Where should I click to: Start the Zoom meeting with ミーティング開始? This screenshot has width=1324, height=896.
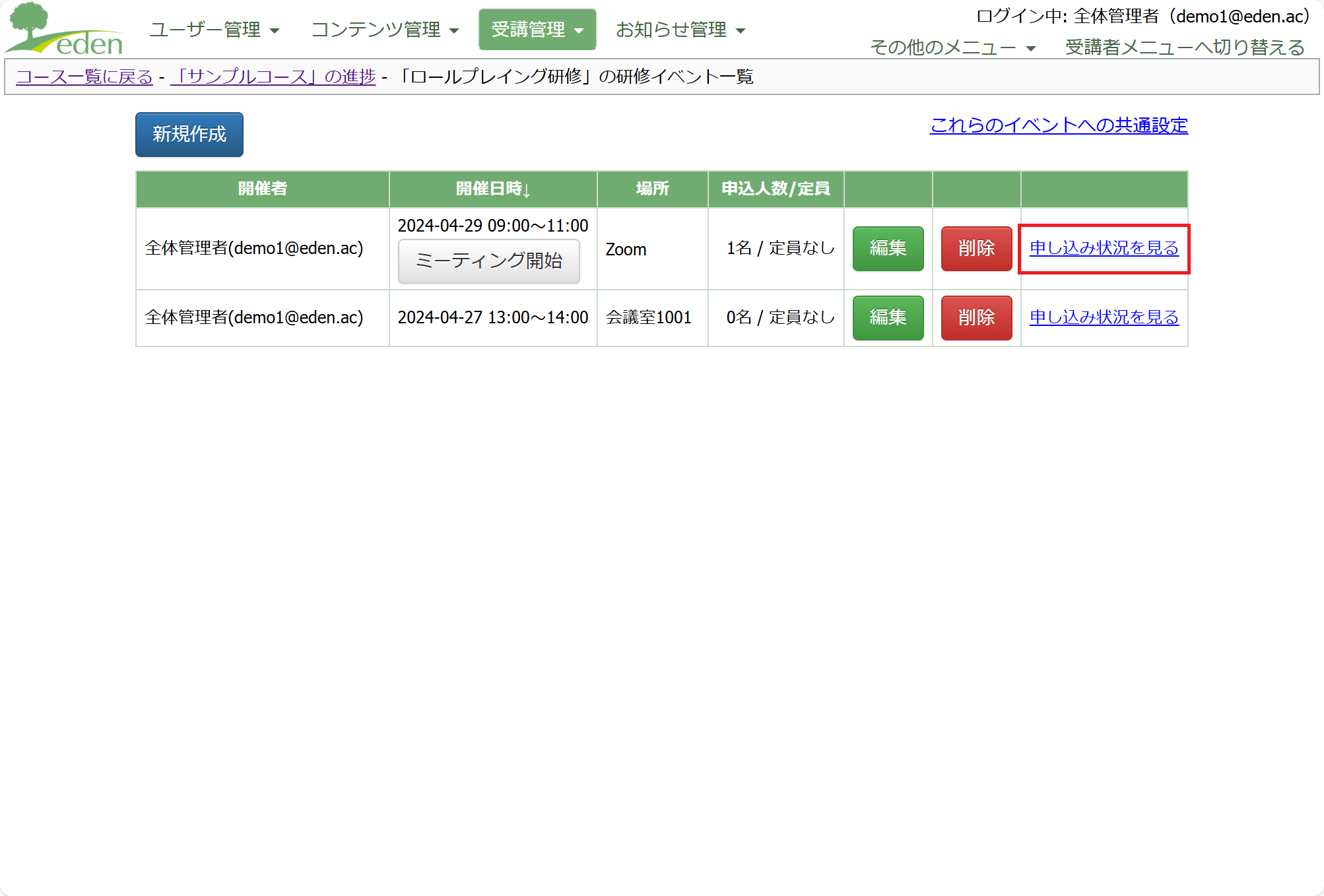pos(489,261)
